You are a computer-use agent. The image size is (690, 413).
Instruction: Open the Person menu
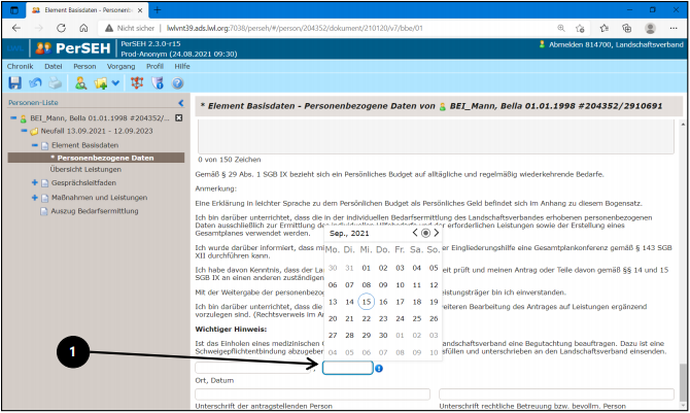pyautogui.click(x=84, y=66)
